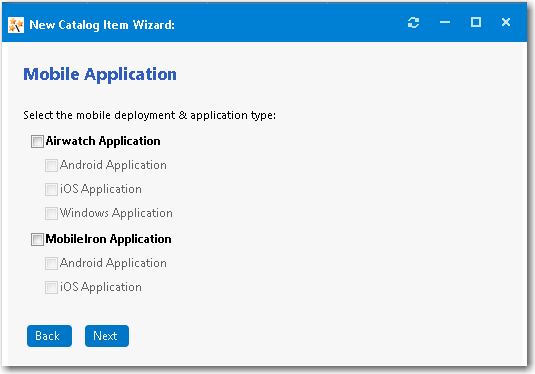The height and width of the screenshot is (374, 535).
Task: Close the New Catalog Item Wizard window
Action: 506,22
